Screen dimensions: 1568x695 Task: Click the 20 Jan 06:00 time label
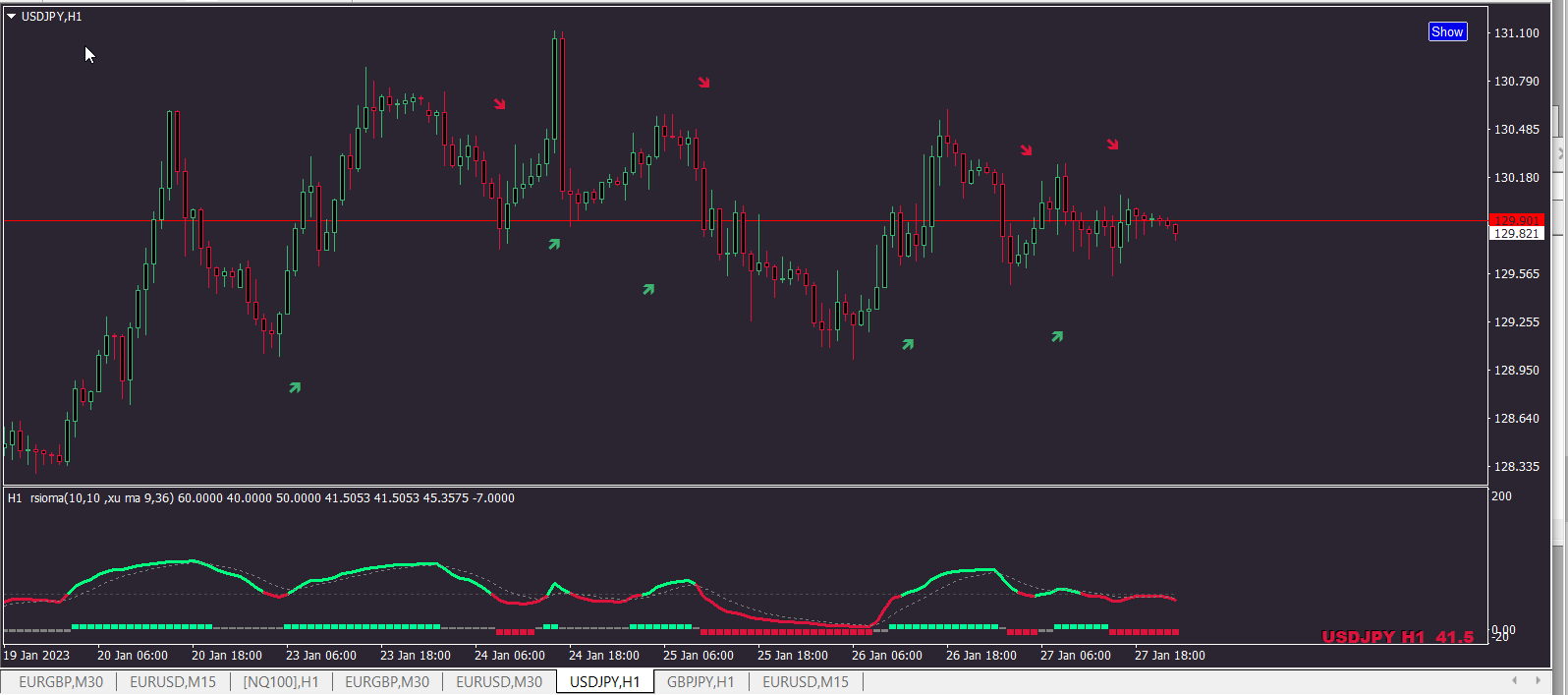pyautogui.click(x=133, y=655)
